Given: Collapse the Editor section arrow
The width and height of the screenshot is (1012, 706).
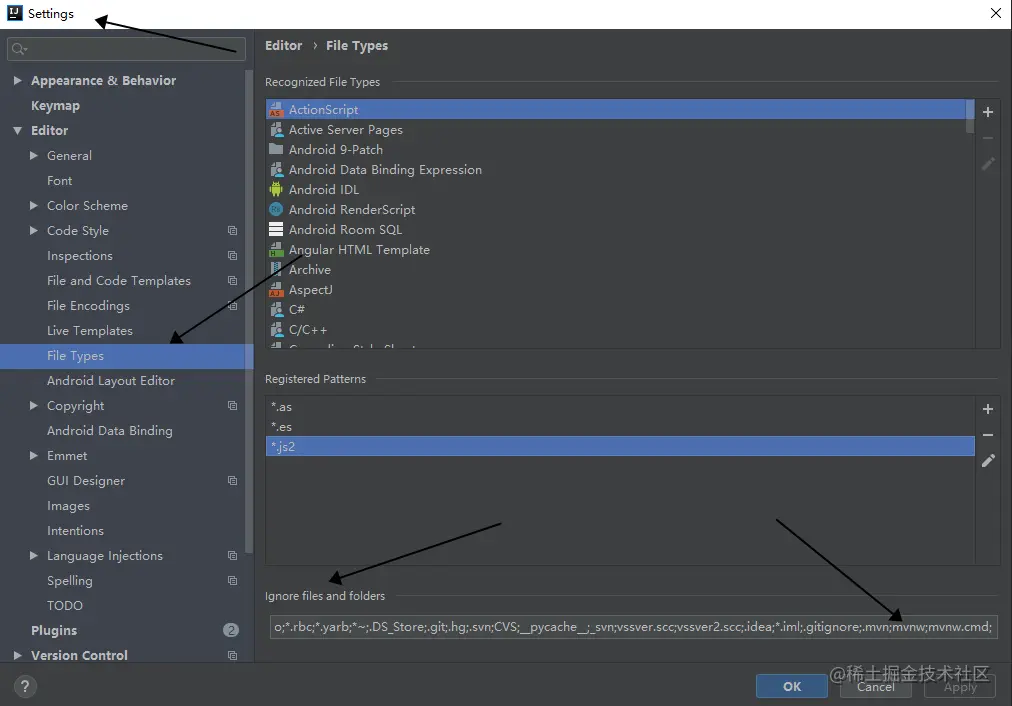Looking at the screenshot, I should tap(17, 130).
